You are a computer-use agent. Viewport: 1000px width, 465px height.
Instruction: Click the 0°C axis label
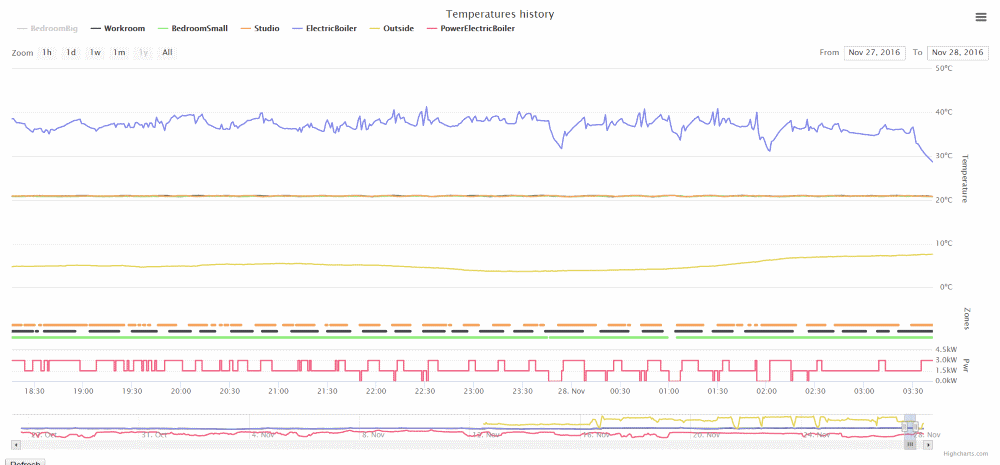click(946, 288)
